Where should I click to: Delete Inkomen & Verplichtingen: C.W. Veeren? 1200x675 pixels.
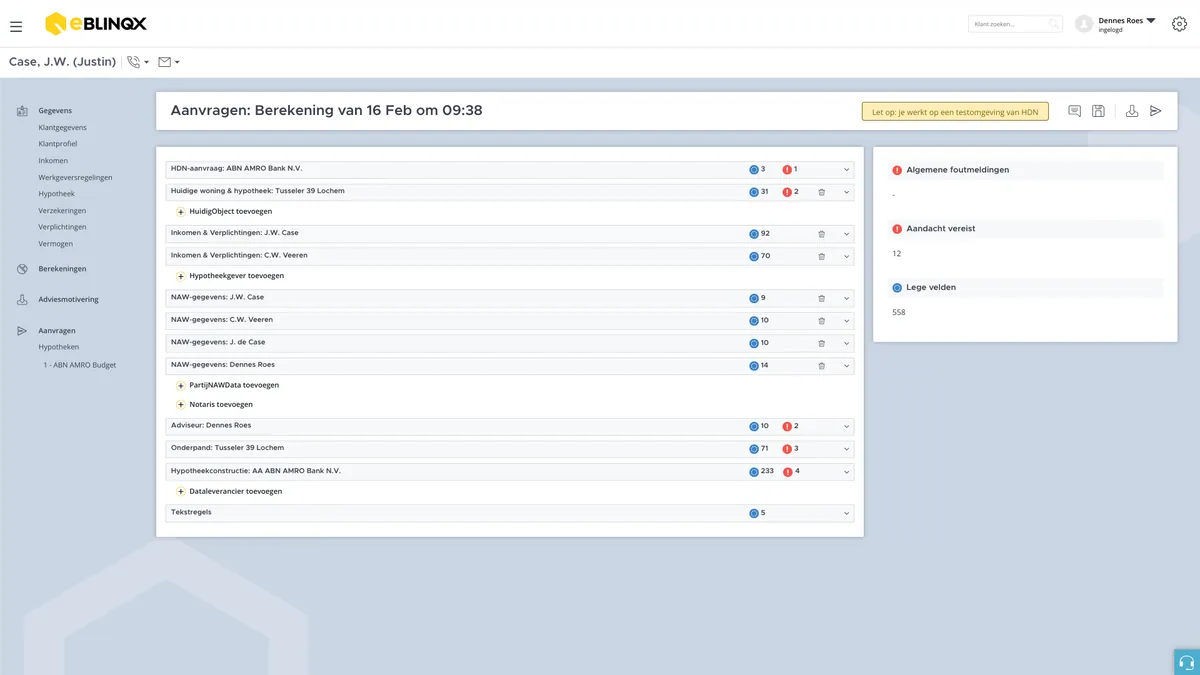(822, 256)
